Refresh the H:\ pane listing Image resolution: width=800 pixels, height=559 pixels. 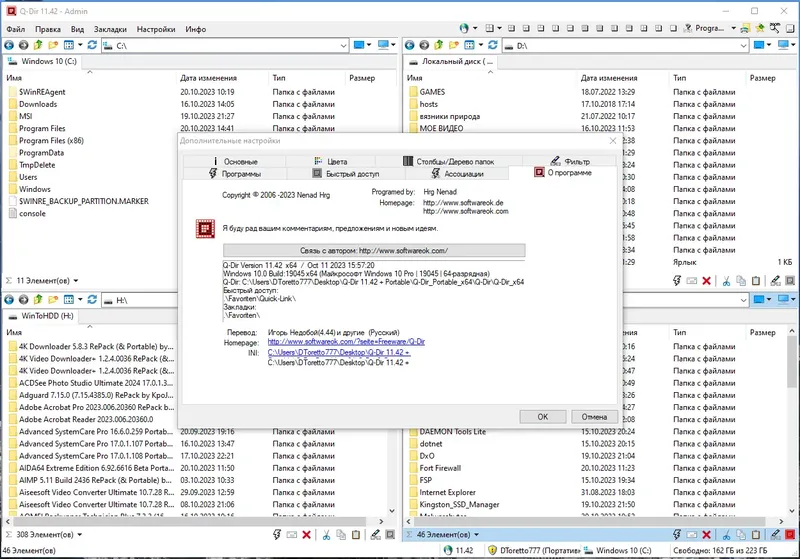pos(92,300)
